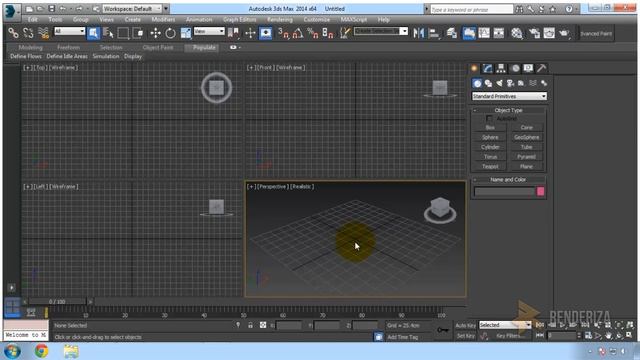This screenshot has width=640, height=360.
Task: Toggle the Percent Snap button
Action: pos(313,33)
